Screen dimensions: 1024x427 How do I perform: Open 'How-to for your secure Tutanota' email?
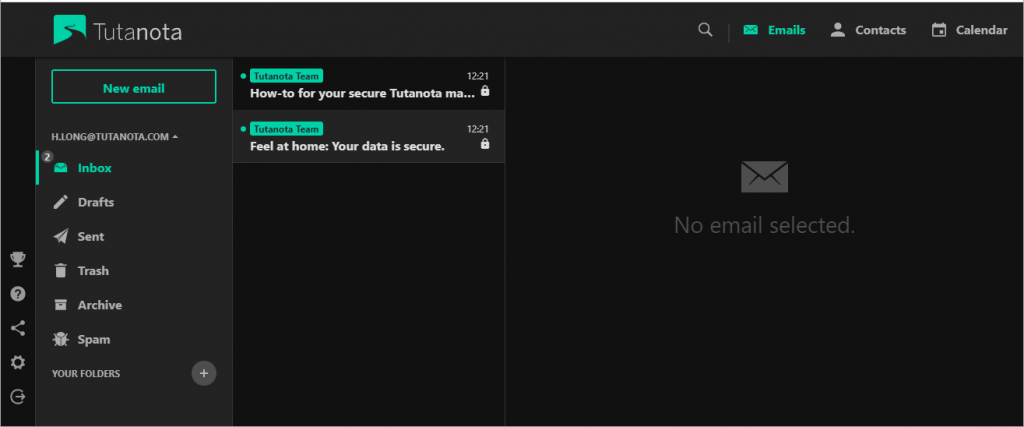coord(369,84)
